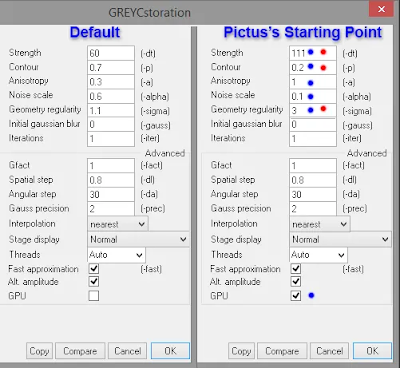Image resolution: width=400 pixels, height=368 pixels.
Task: Click Geometry regularity field in Default panel
Action: [111, 111]
